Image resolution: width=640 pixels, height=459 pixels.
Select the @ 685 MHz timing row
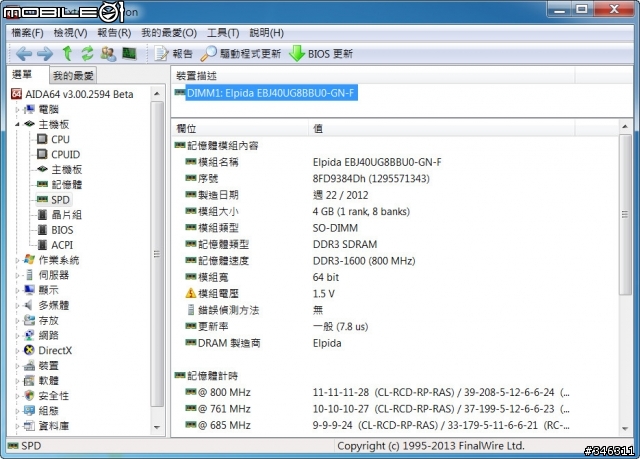tap(394, 425)
